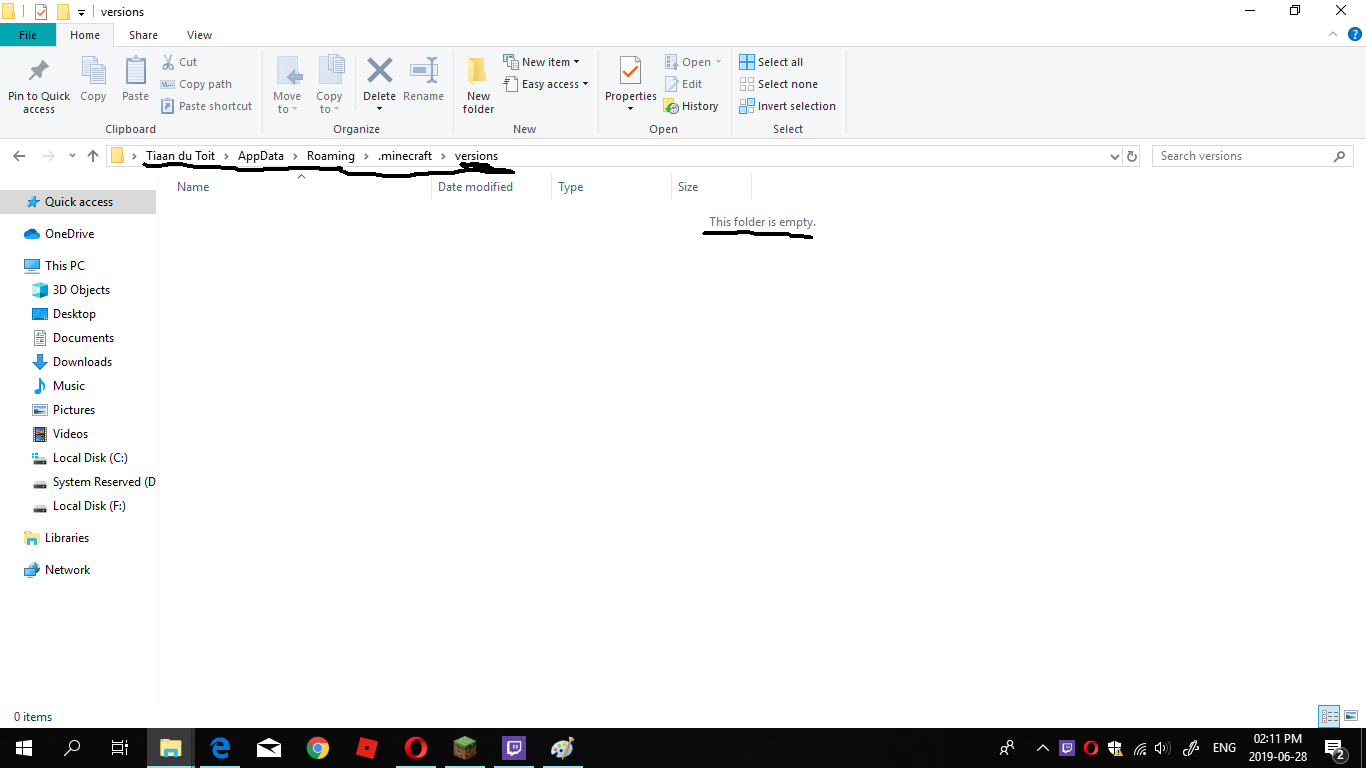Open Local Disk (C:)

(78, 458)
